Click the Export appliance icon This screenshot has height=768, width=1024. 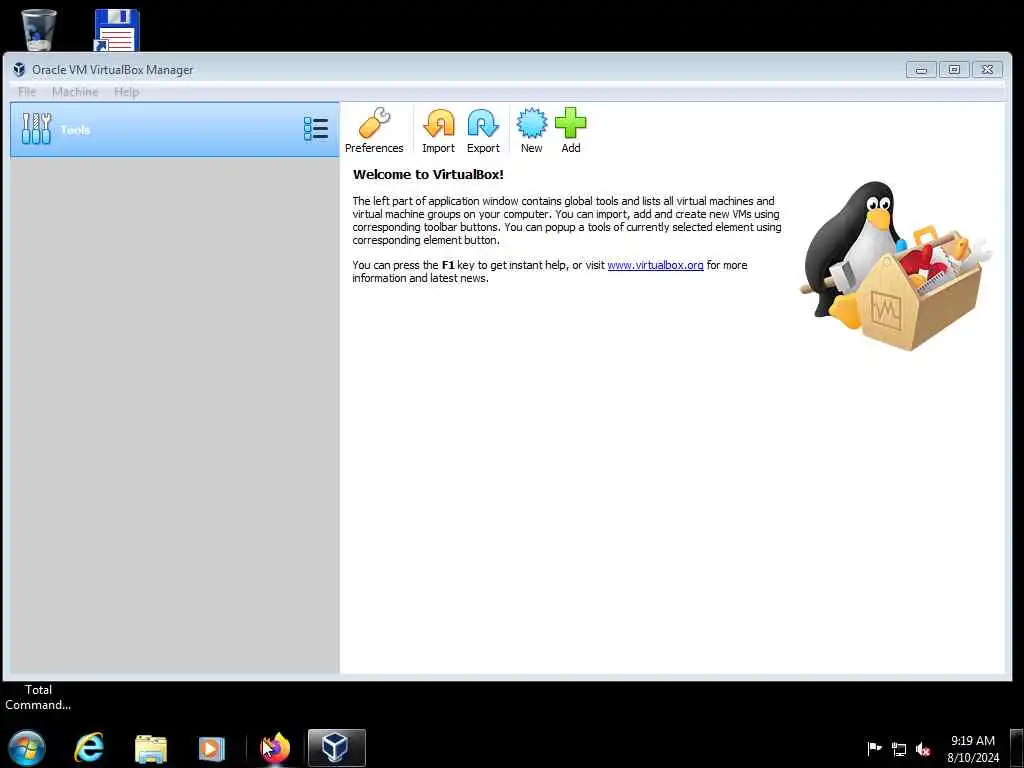pos(483,130)
